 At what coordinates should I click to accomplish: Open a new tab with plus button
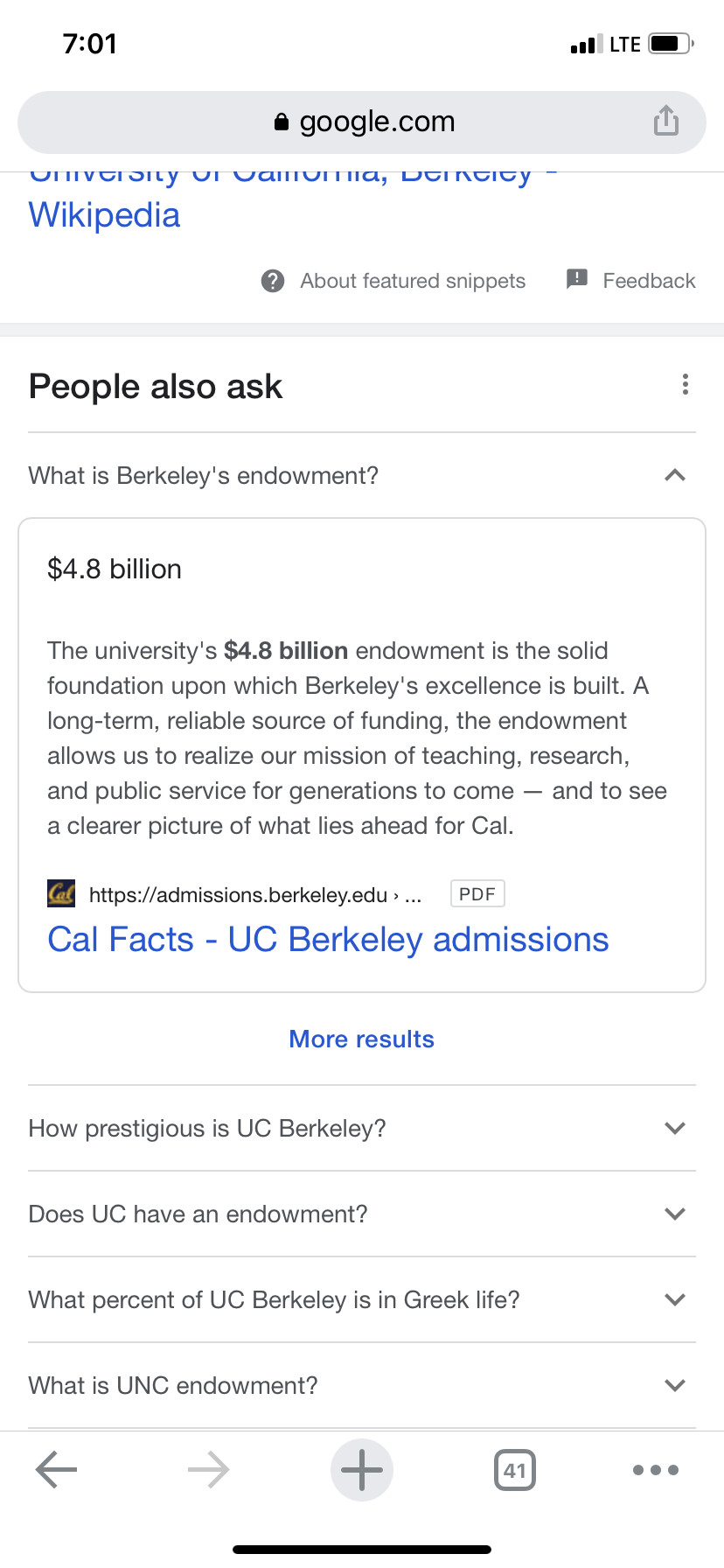coord(362,1470)
